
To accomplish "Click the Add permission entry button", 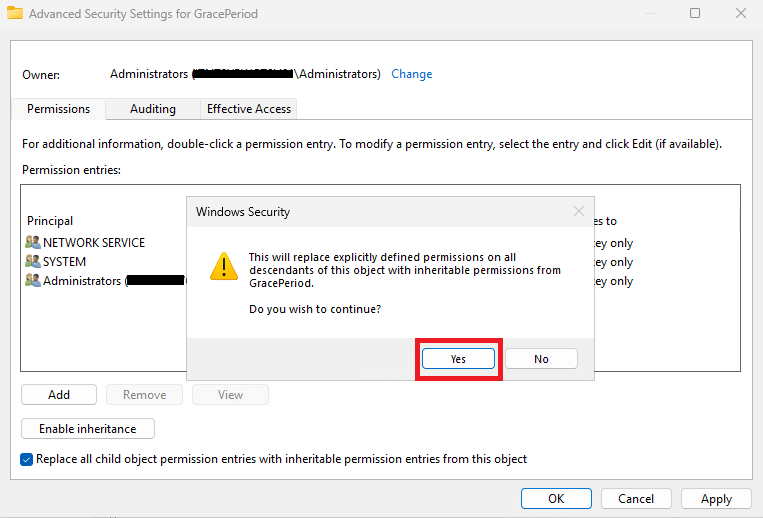I will [59, 395].
